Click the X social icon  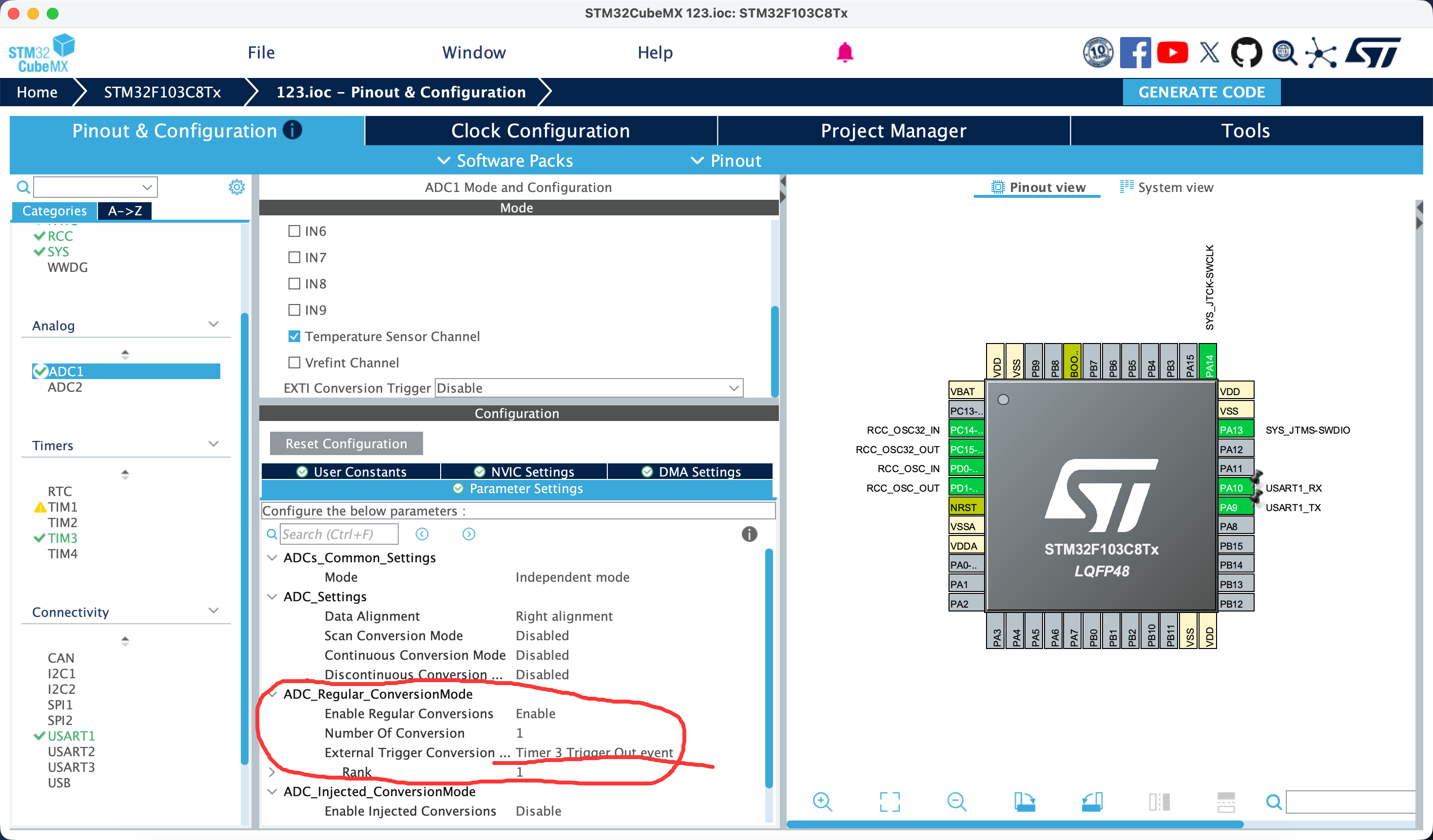coord(1210,53)
